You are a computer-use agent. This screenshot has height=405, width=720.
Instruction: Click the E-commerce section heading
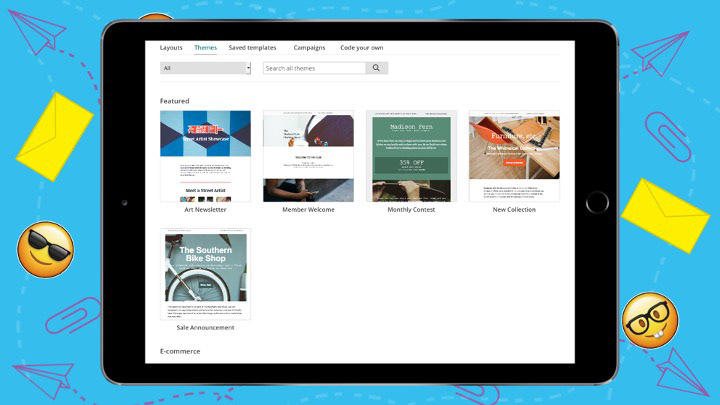tap(180, 351)
